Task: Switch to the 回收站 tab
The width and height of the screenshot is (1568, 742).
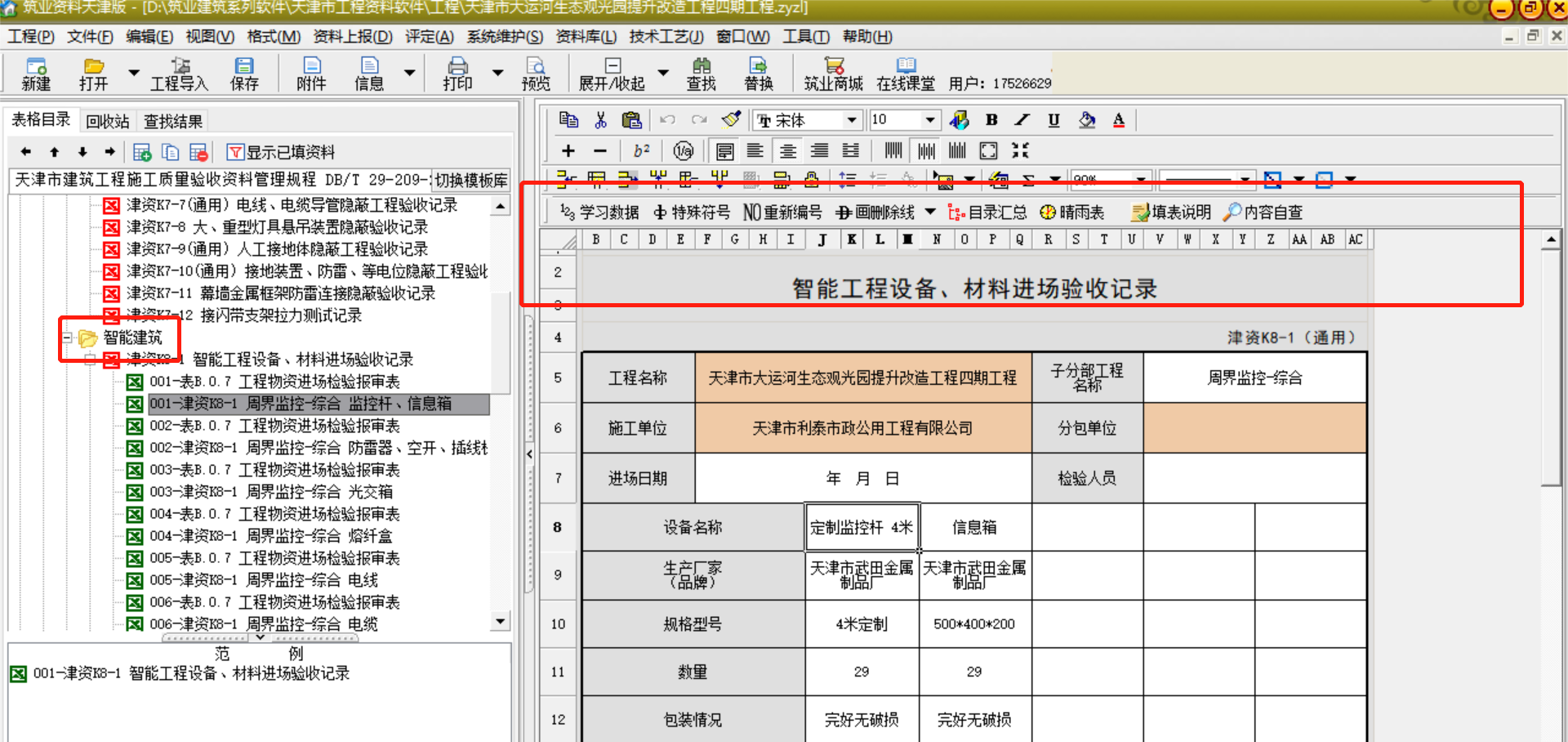Action: [x=108, y=122]
